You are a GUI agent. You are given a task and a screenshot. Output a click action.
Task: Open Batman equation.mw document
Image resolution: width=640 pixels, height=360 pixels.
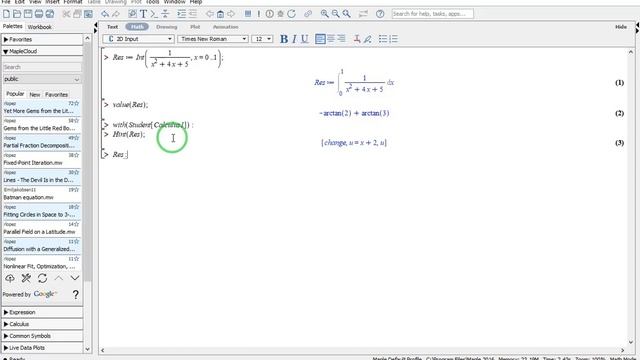(42, 194)
